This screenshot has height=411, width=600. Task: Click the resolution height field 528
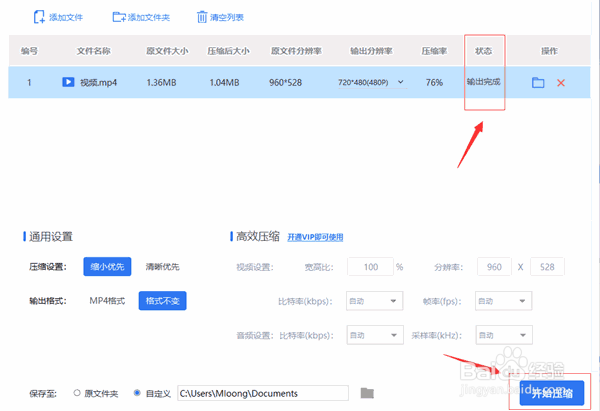547,267
